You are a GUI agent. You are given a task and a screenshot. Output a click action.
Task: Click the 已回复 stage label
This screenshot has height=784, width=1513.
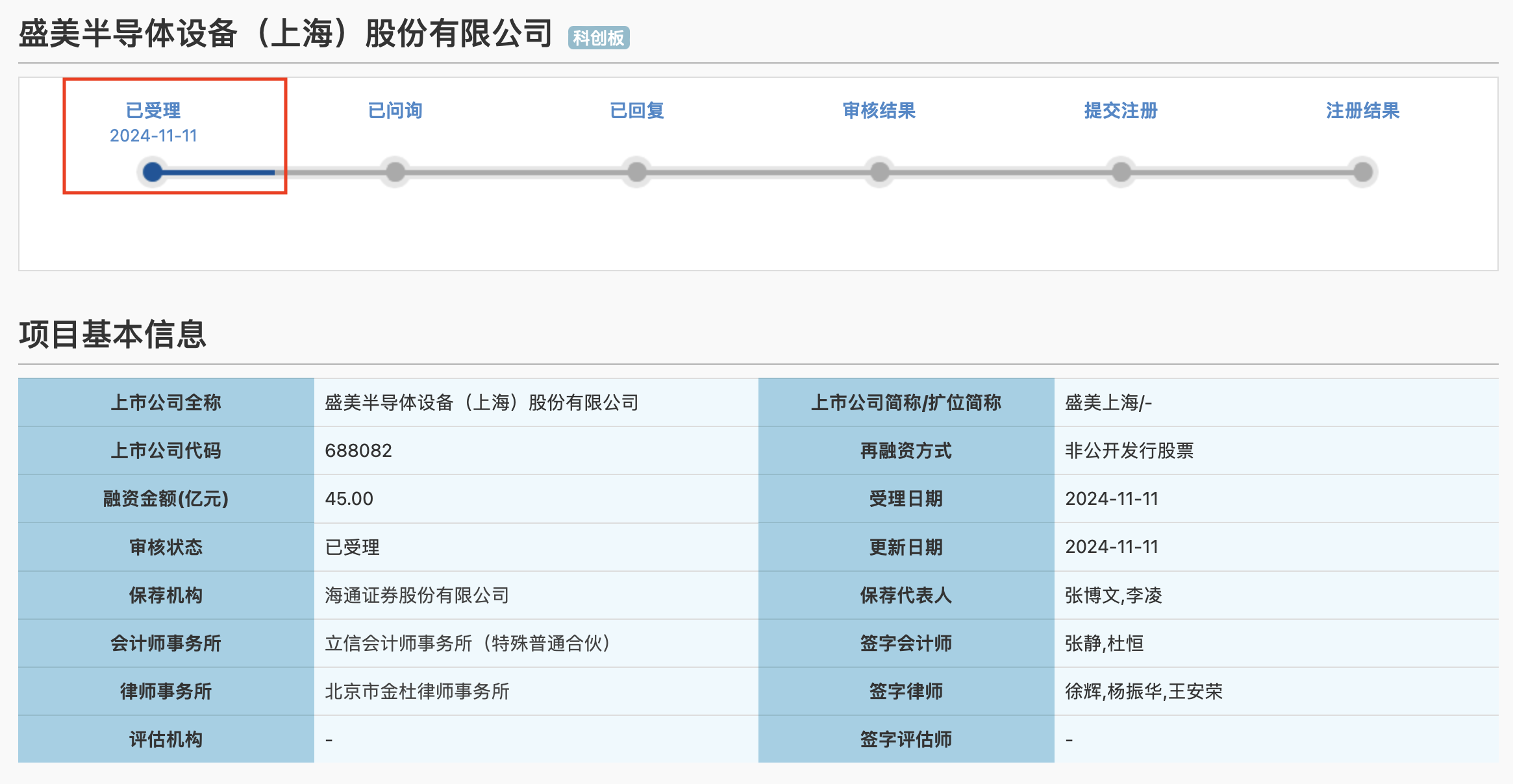tap(637, 110)
